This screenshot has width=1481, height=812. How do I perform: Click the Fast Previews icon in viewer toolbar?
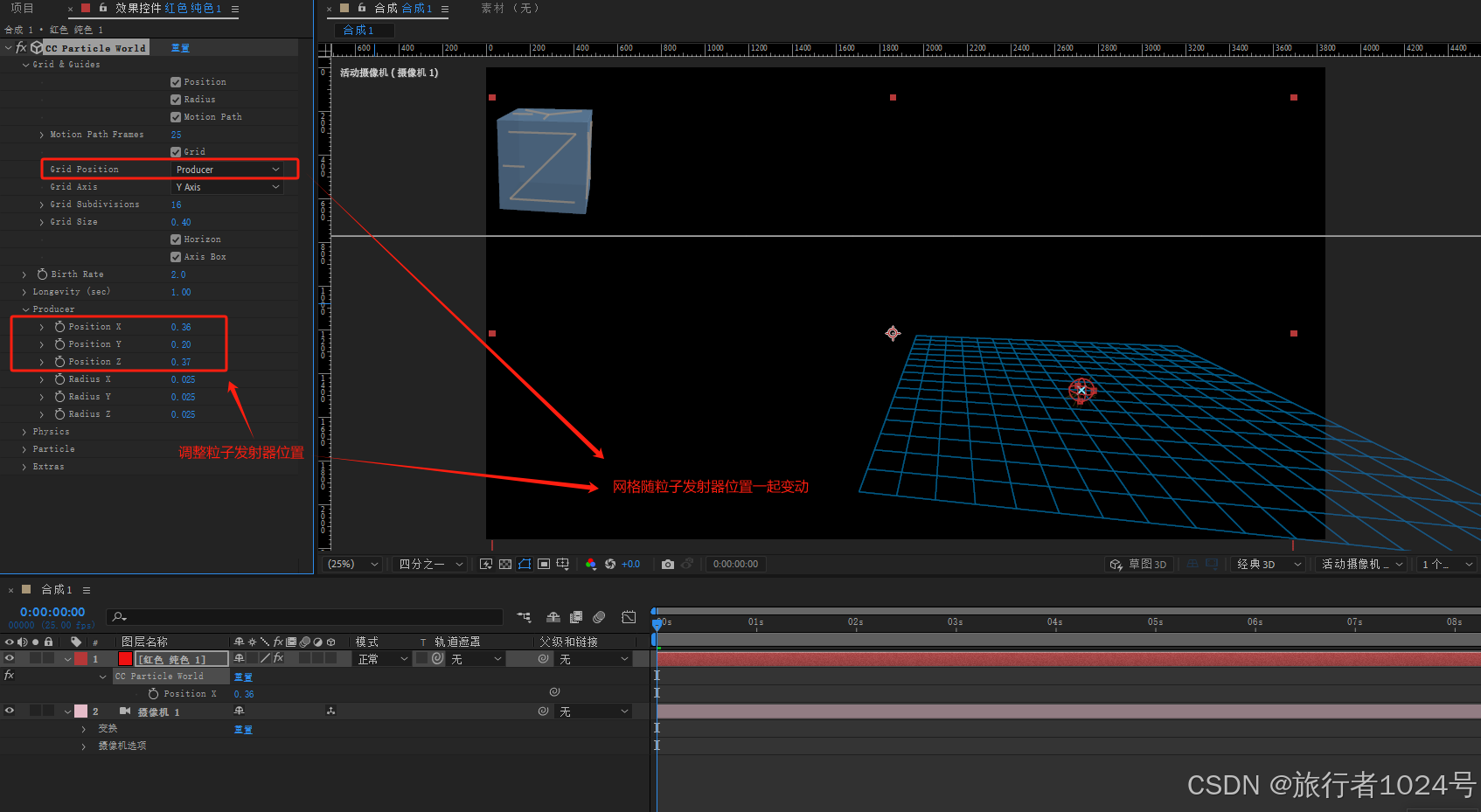coord(486,565)
